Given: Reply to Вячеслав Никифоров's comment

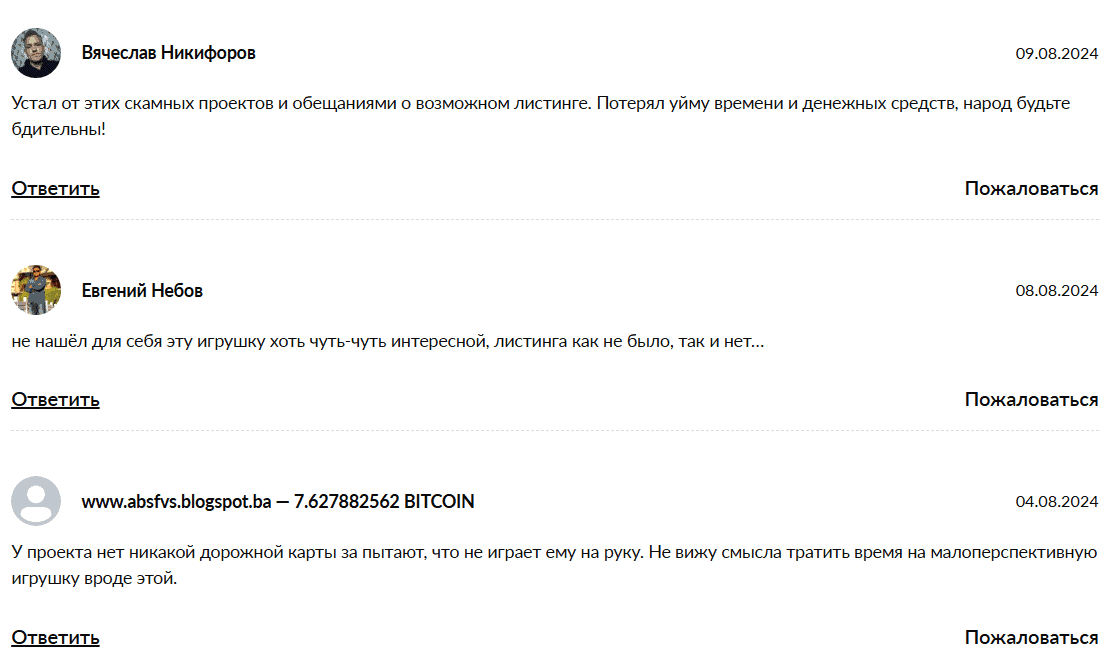Looking at the screenshot, I should coord(55,188).
